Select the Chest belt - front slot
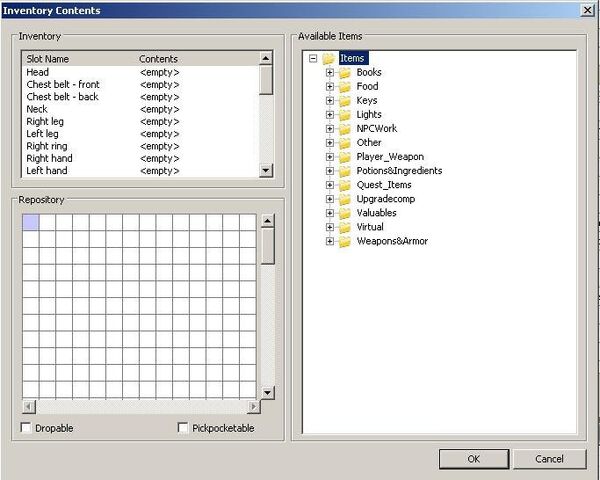This screenshot has width=600, height=480. tap(140, 85)
